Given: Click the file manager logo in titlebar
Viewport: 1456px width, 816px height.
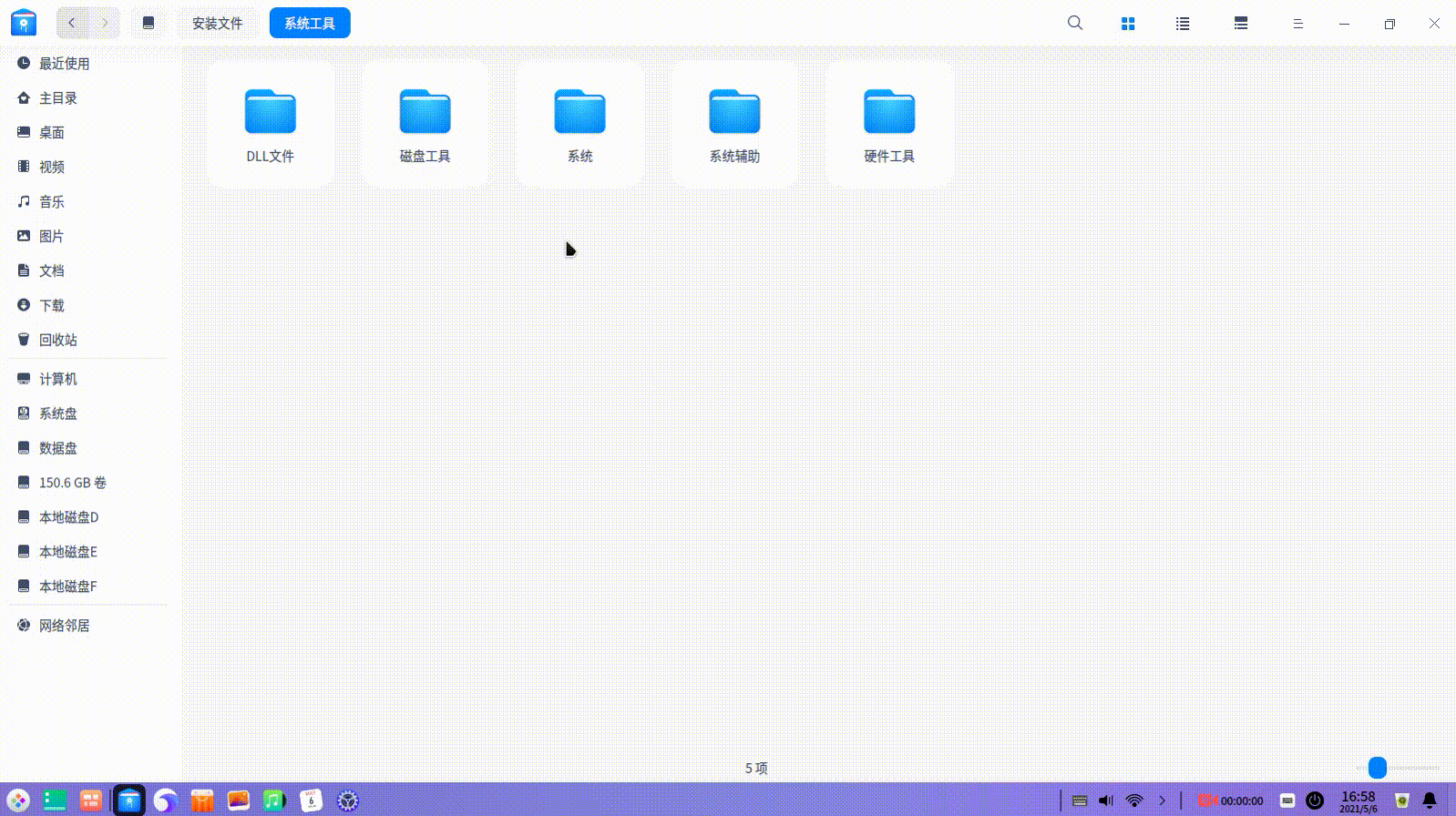Looking at the screenshot, I should (24, 23).
